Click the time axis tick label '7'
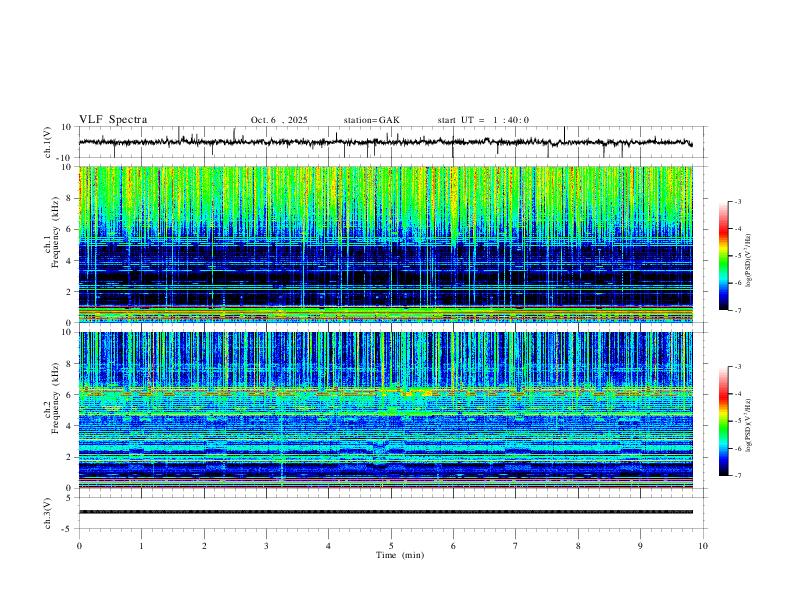Viewport: 792px width, 612px height. (516, 546)
